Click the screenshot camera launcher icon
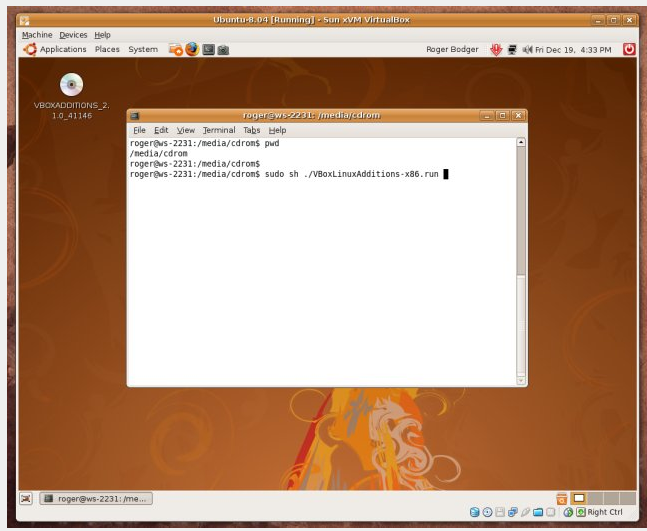This screenshot has height=531, width=647. click(x=223, y=50)
